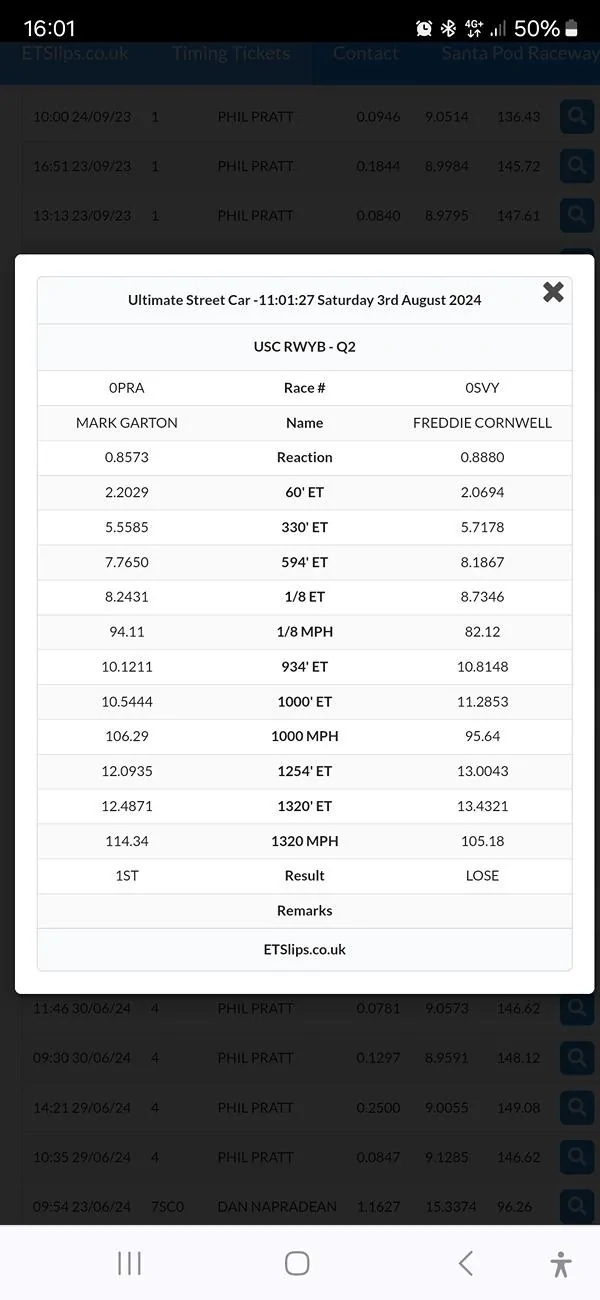Tap the ETSlips.co.uk footer in slip
The height and width of the screenshot is (1300, 600).
pos(305,949)
